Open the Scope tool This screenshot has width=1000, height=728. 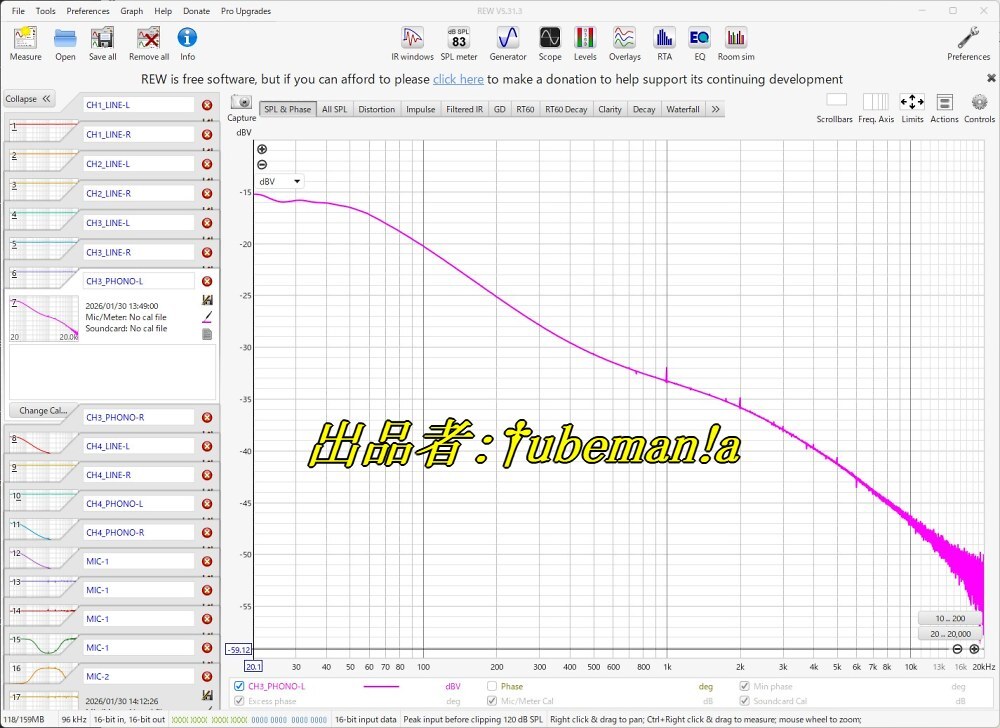pyautogui.click(x=550, y=43)
